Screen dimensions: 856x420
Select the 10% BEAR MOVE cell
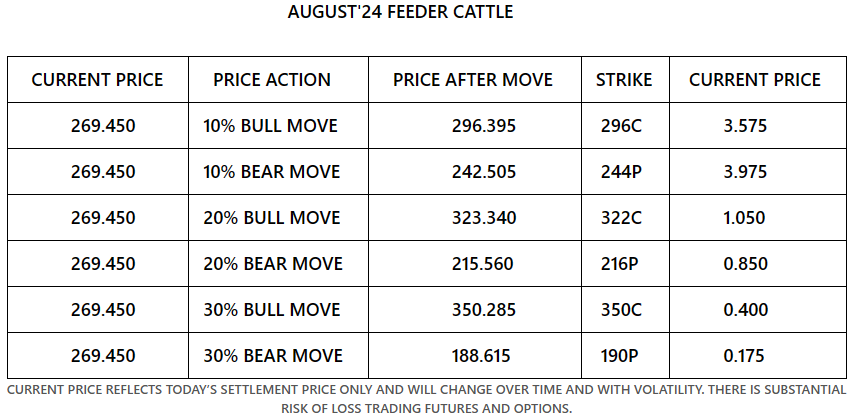[271, 172]
